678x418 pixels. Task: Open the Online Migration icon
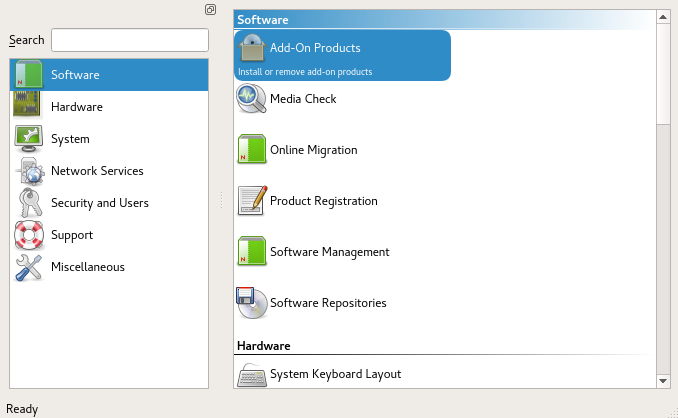(252, 150)
